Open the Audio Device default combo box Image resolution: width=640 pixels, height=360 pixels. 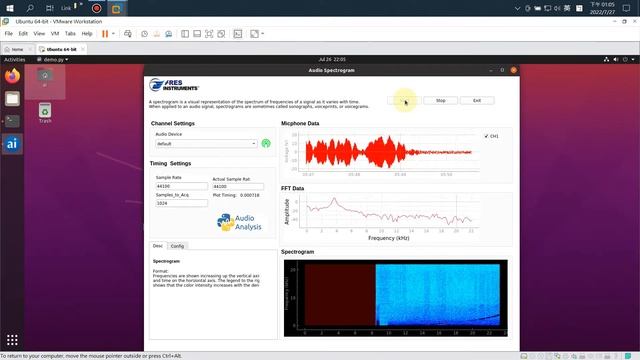coord(206,144)
